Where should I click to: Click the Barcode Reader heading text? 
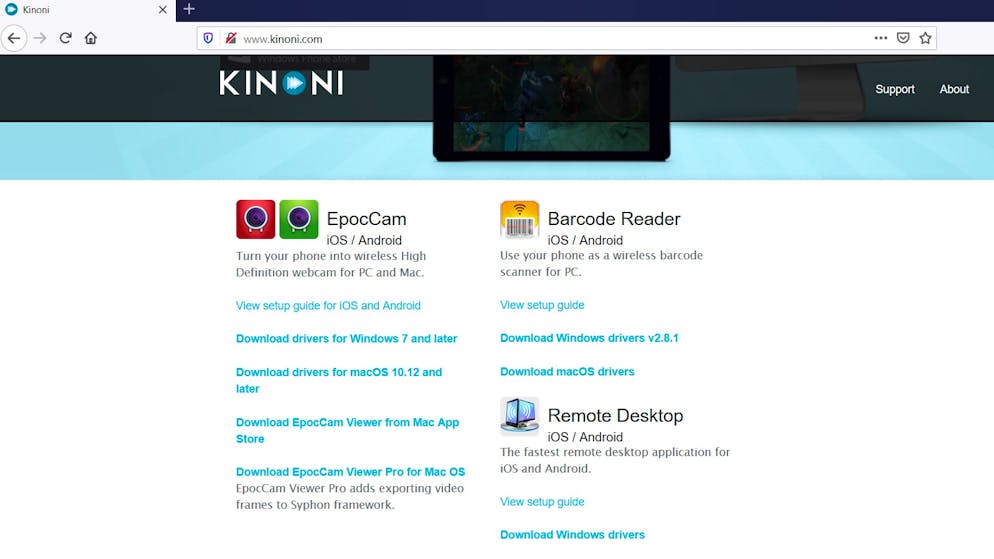coord(614,219)
